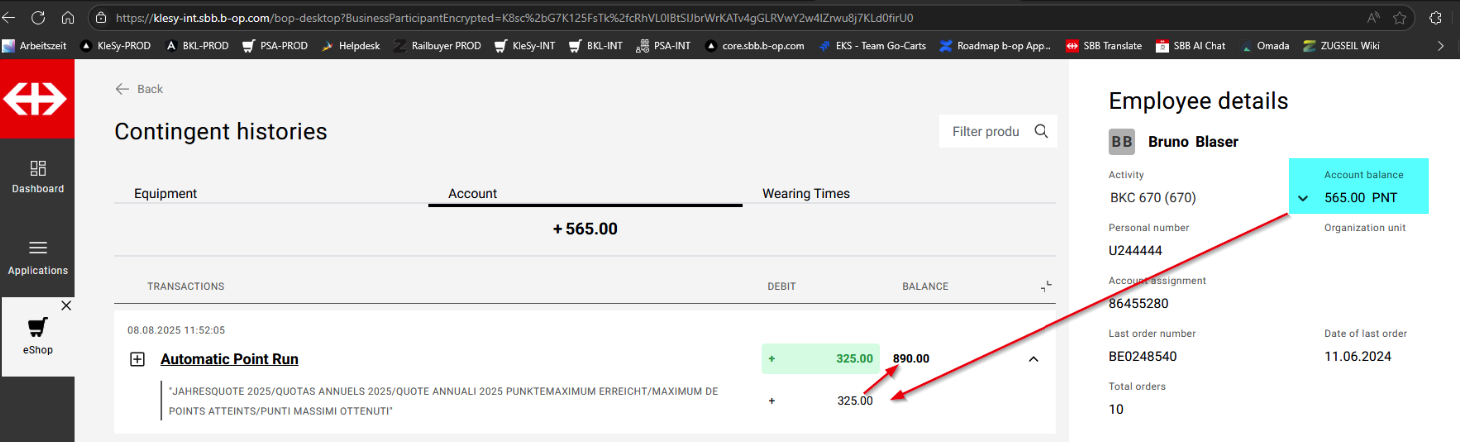1460x442 pixels.
Task: Click the browser refresh icon
Action: (38, 18)
